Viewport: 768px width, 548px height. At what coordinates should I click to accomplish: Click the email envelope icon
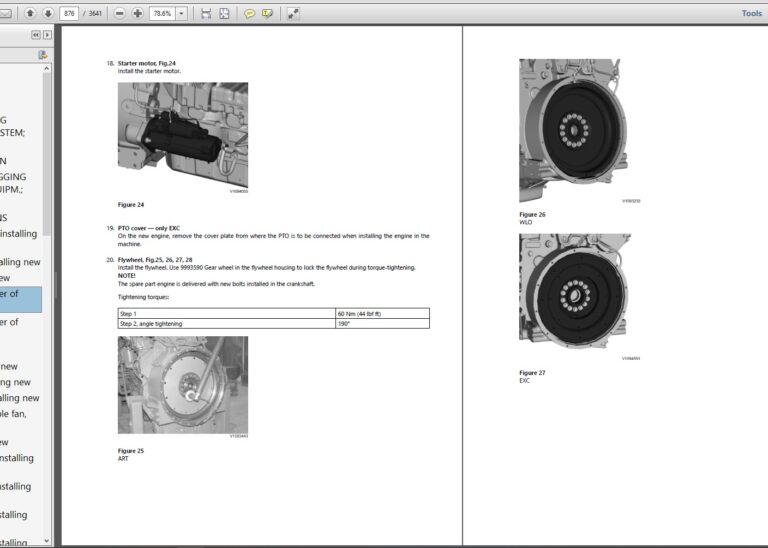click(x=7, y=13)
